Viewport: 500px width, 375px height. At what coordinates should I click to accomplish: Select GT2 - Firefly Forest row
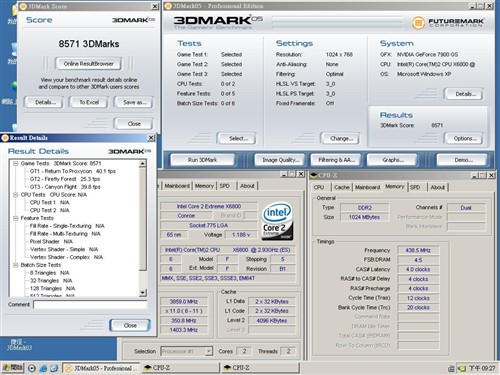click(x=65, y=179)
